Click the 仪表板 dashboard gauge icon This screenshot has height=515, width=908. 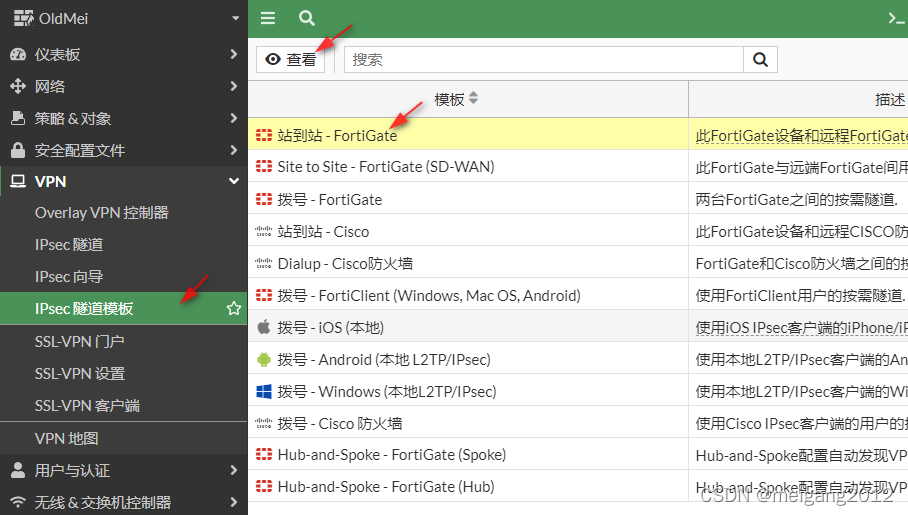point(18,54)
